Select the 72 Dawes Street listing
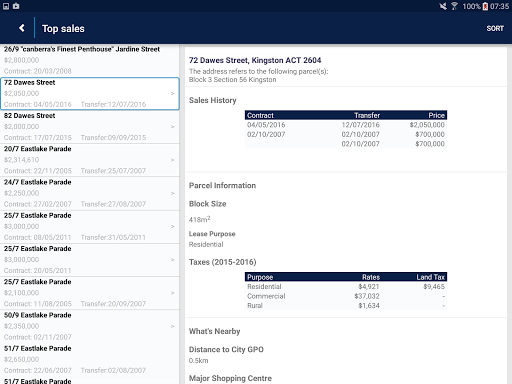This screenshot has height=384, width=512. click(90, 94)
